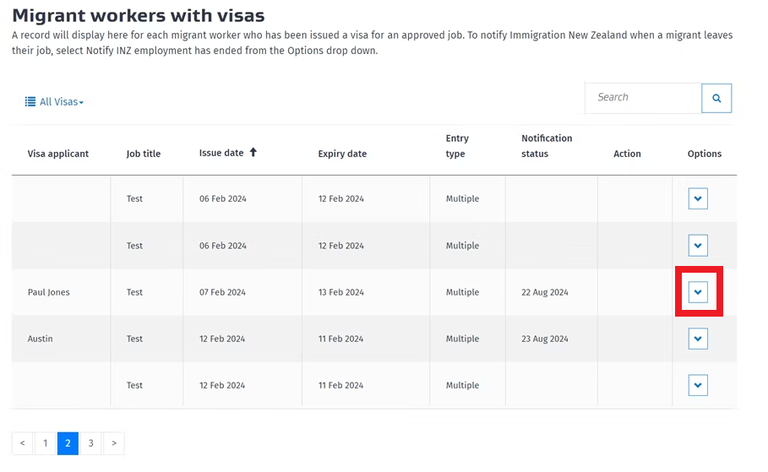Sort by Notification status column header

click(547, 146)
